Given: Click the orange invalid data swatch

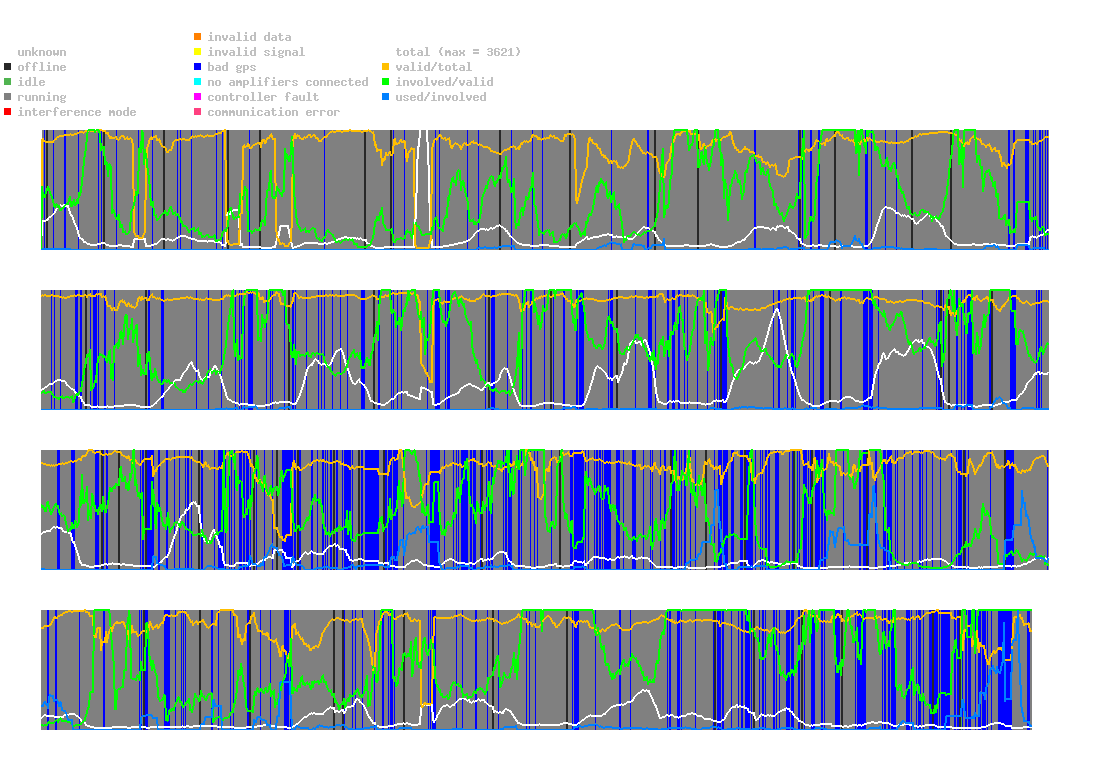Looking at the screenshot, I should point(198,36).
